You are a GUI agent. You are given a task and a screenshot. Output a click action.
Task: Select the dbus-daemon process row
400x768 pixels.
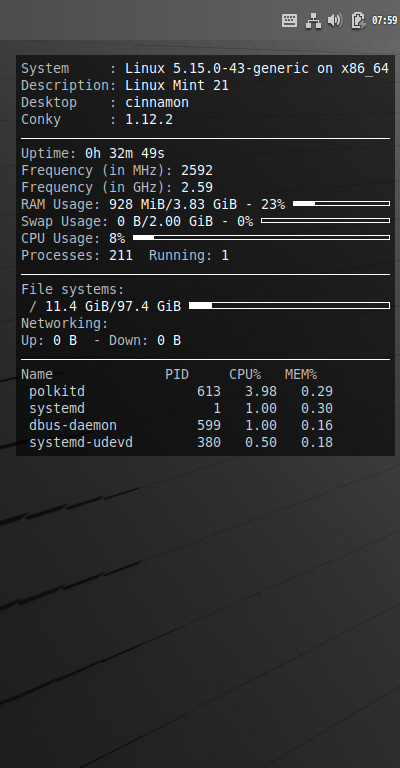click(181, 425)
